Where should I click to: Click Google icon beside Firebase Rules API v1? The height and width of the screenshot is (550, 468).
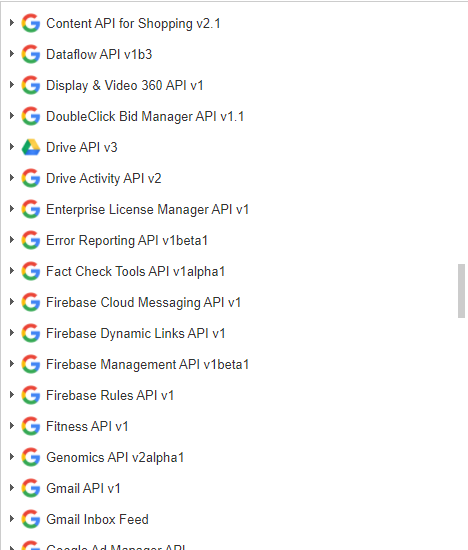31,395
